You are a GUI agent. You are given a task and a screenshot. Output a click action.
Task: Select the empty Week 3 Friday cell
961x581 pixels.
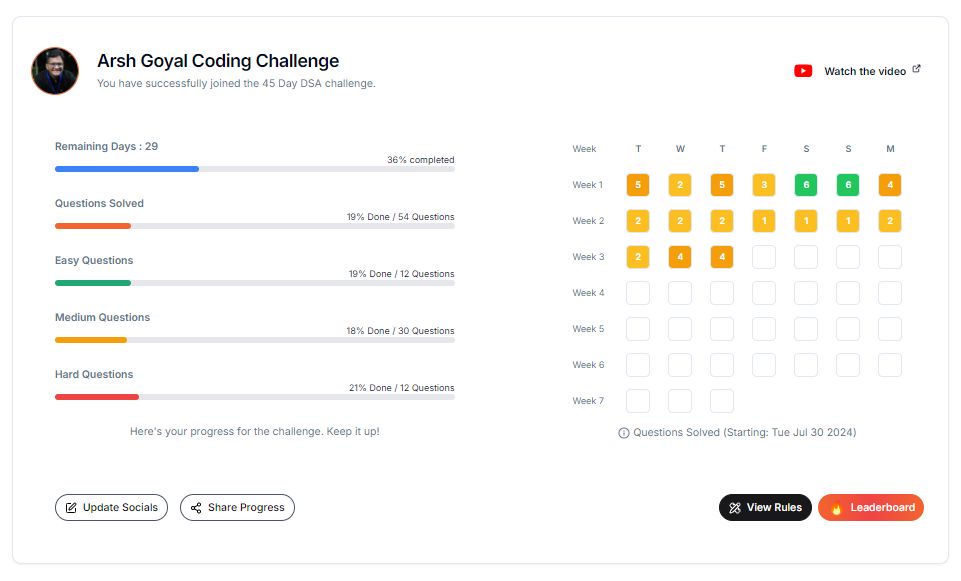coord(764,257)
